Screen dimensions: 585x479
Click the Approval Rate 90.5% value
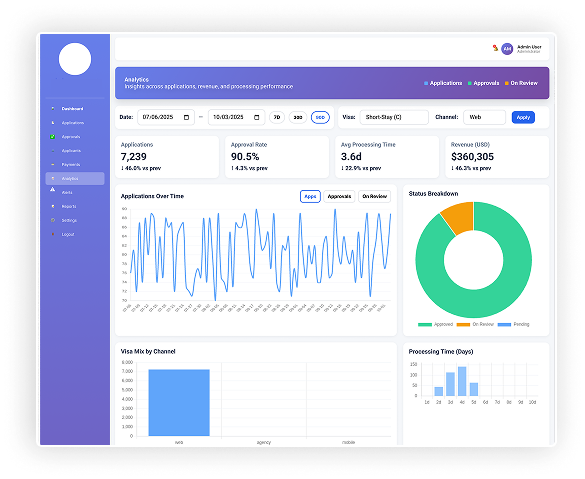[x=245, y=157]
